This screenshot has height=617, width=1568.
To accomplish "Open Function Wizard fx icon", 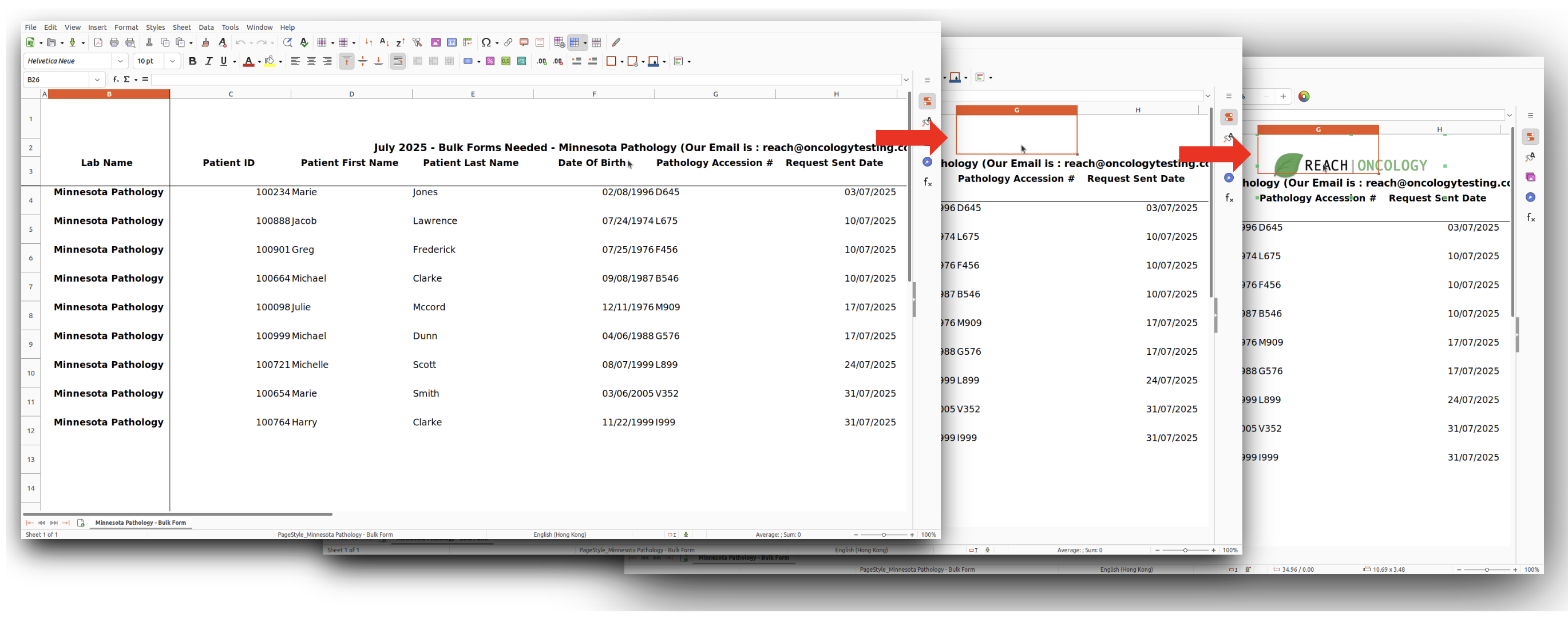I will click(x=116, y=80).
